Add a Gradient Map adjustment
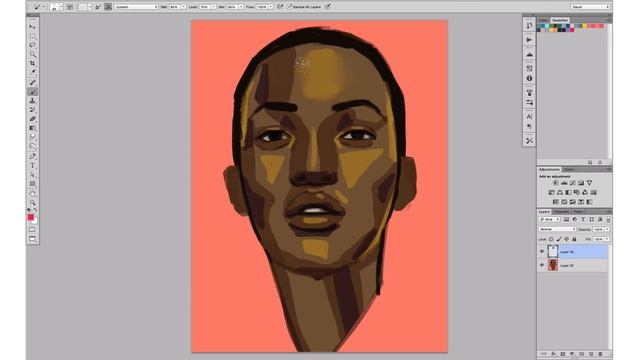 [x=589, y=202]
